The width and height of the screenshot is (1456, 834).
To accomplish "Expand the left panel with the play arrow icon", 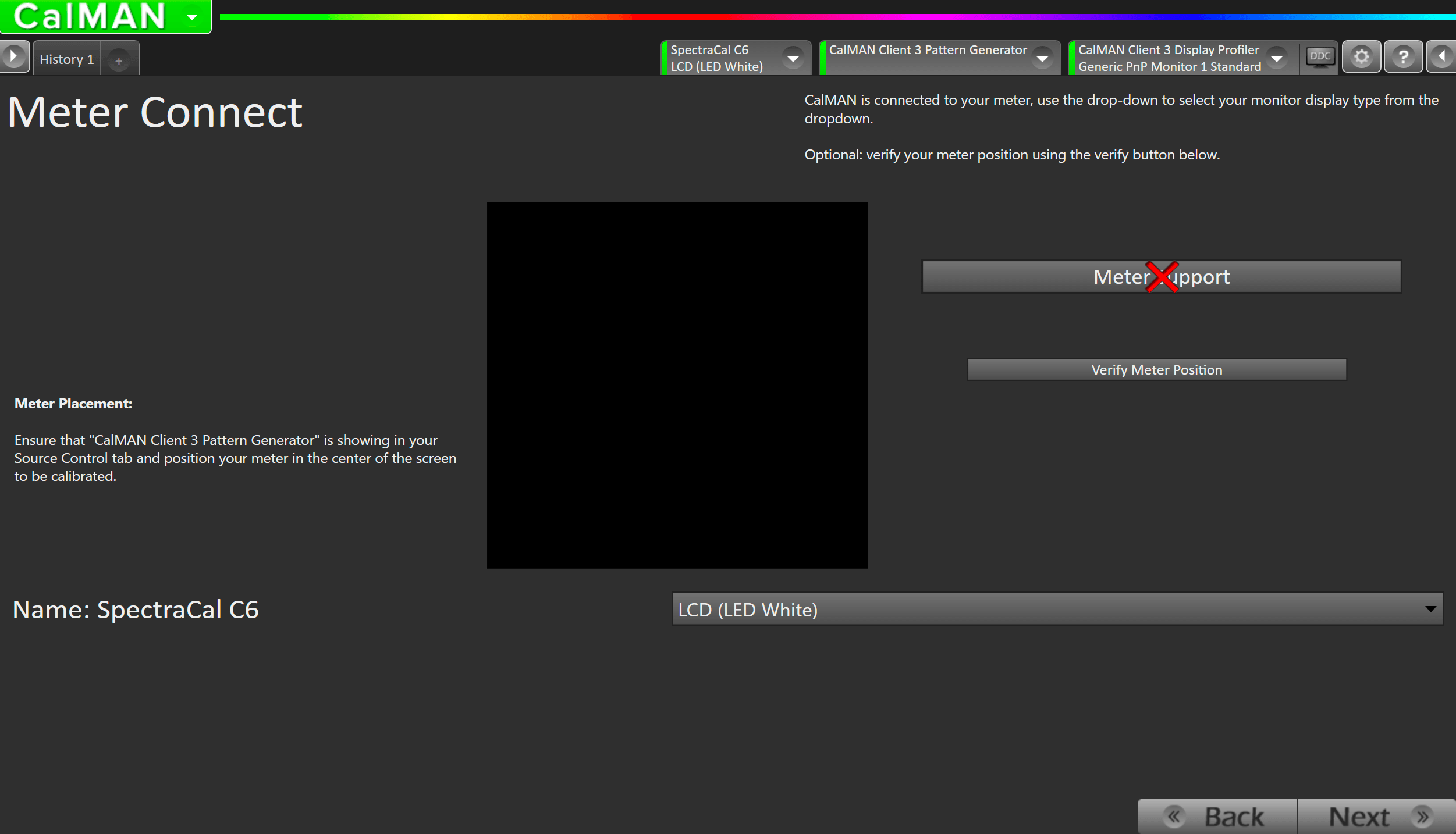I will (x=13, y=57).
